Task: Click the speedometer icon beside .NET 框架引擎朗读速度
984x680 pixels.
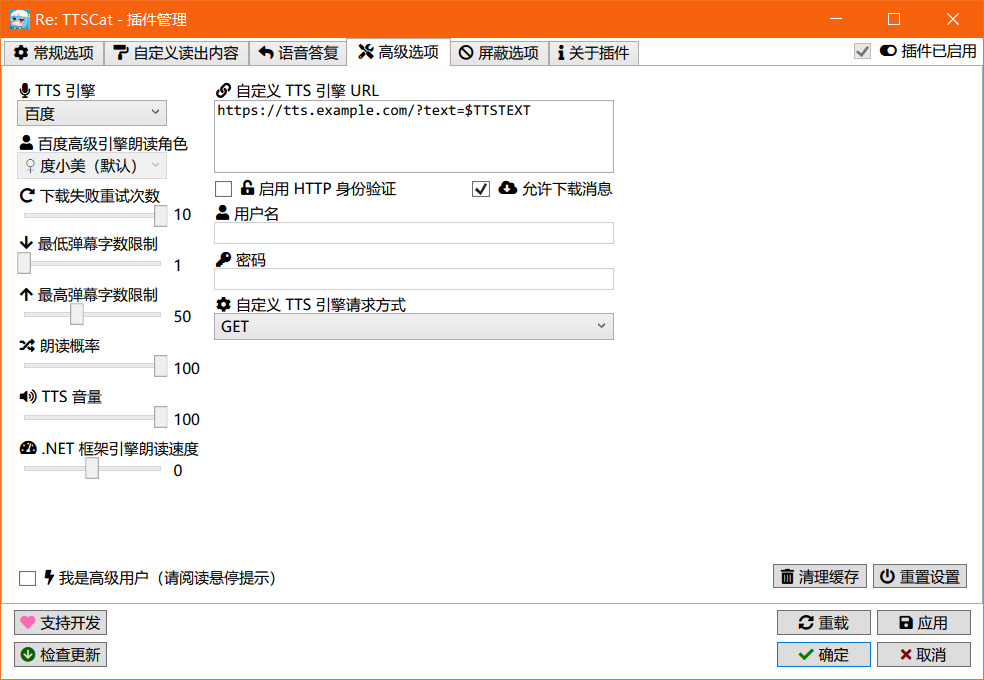Action: pyautogui.click(x=28, y=448)
